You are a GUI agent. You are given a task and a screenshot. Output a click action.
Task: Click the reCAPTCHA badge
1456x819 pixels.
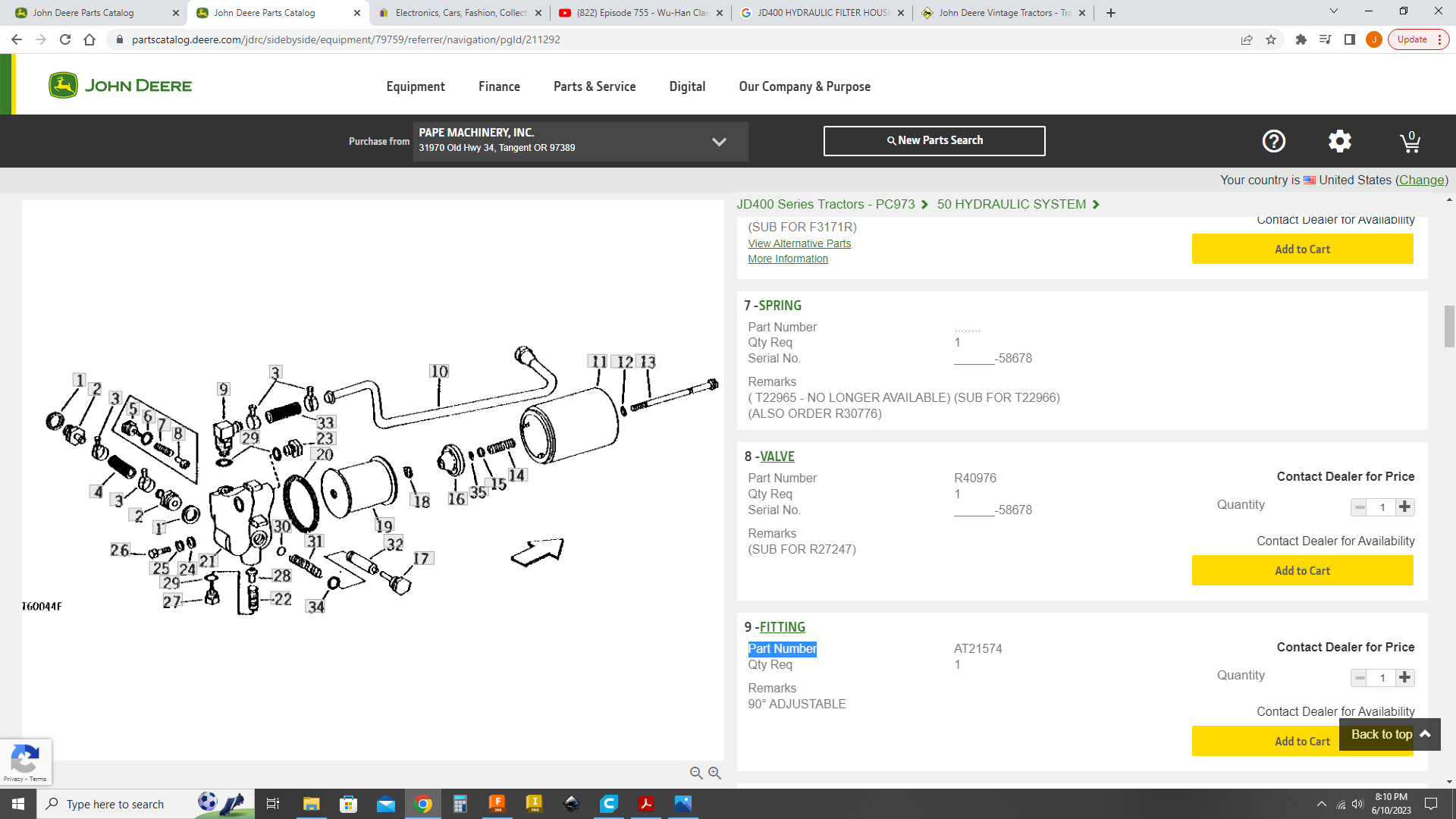pos(26,762)
